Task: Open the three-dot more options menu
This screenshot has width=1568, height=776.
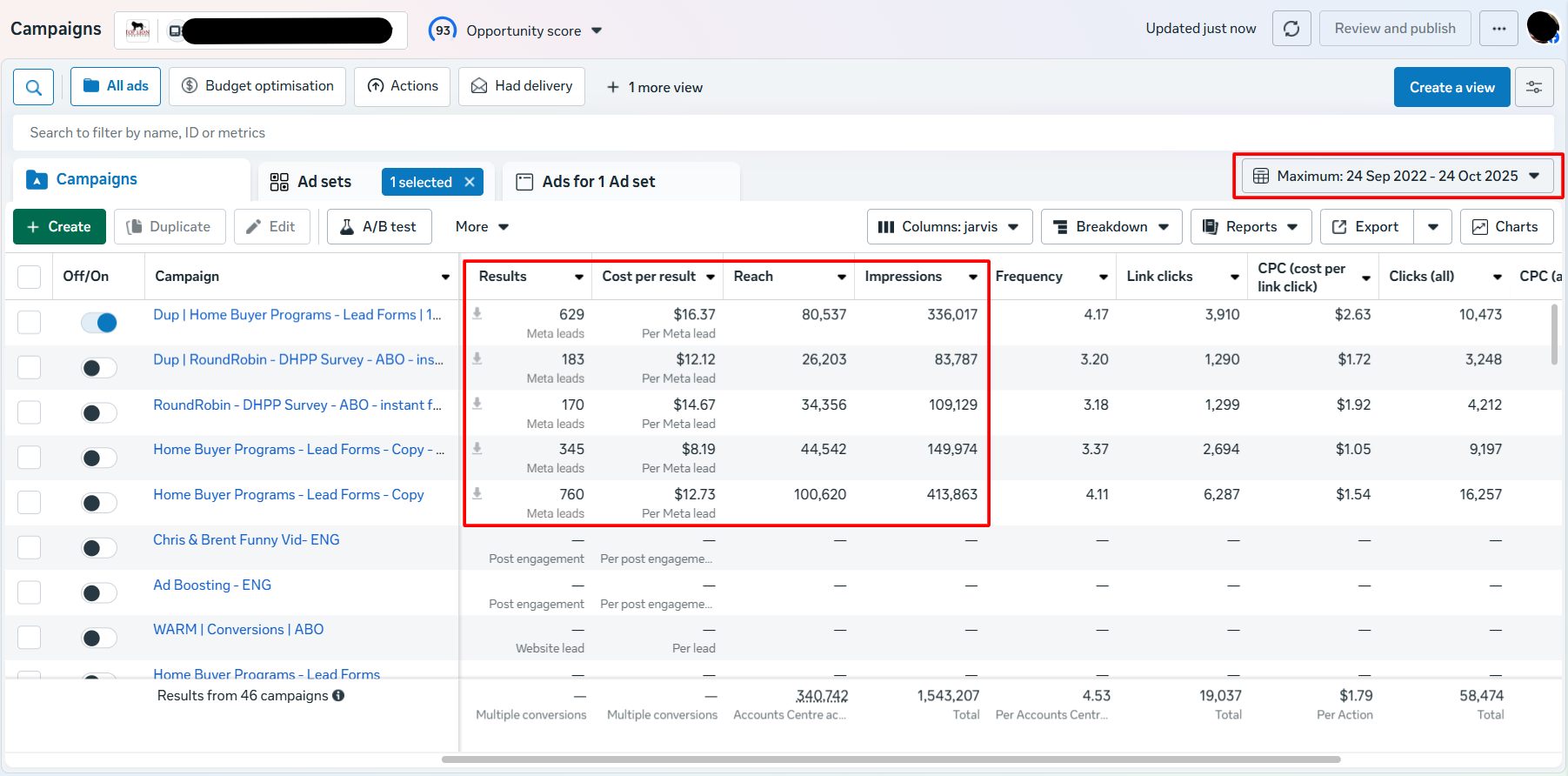Action: click(1498, 29)
